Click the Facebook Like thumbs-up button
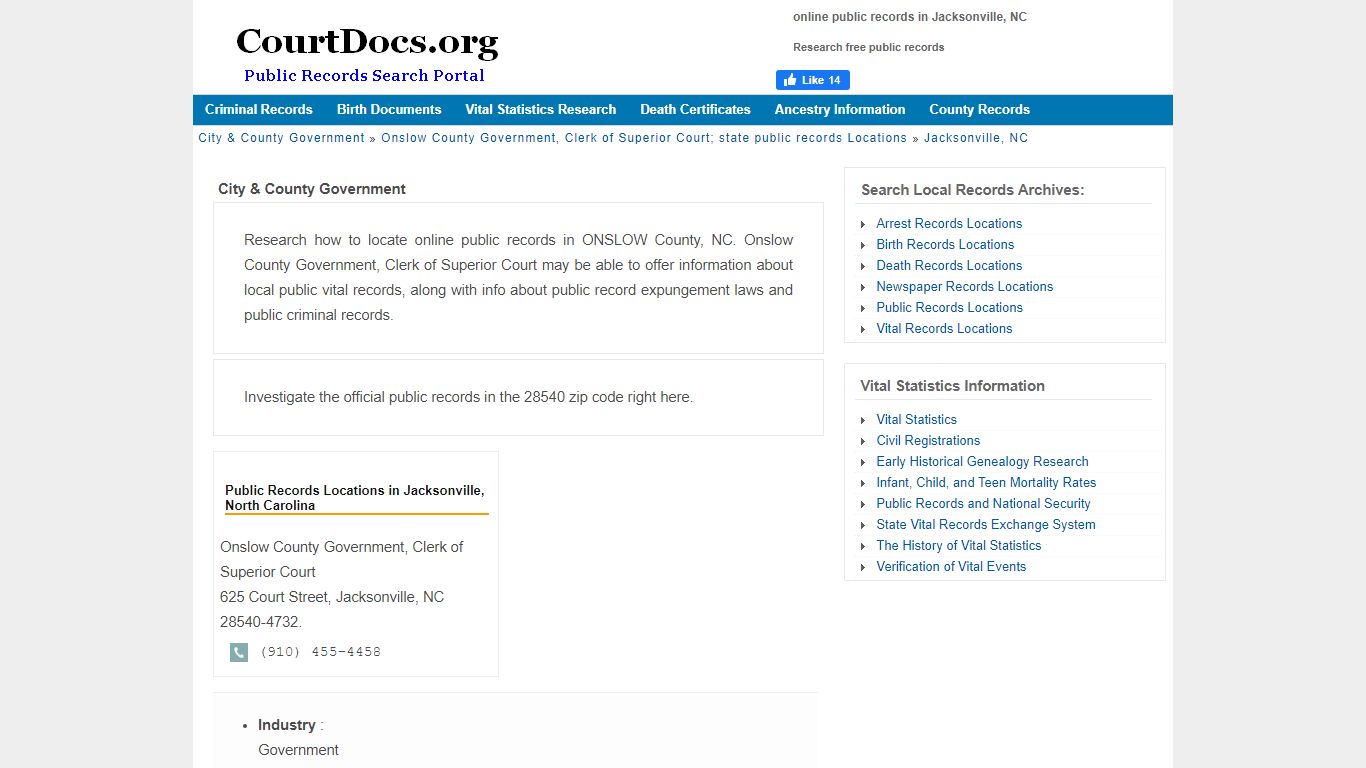Screen dimensions: 1366x768 (812, 80)
